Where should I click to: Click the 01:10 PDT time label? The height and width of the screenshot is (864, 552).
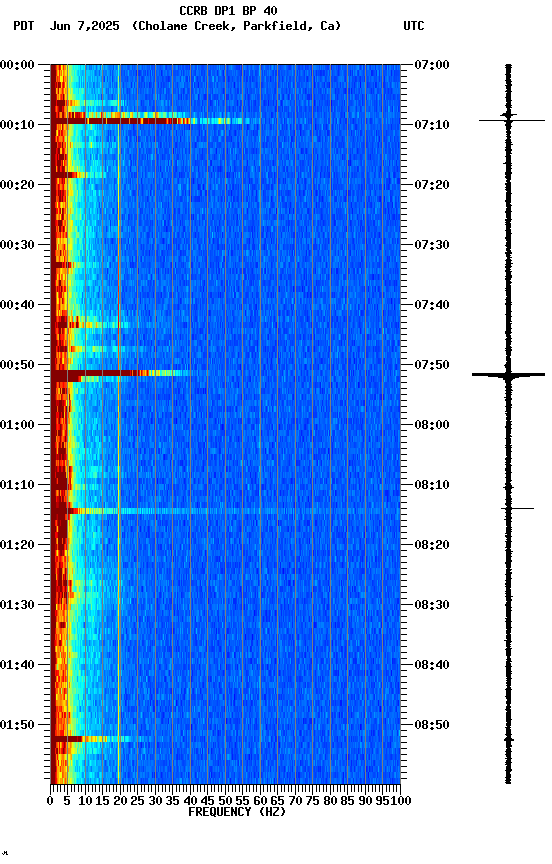pos(17,485)
